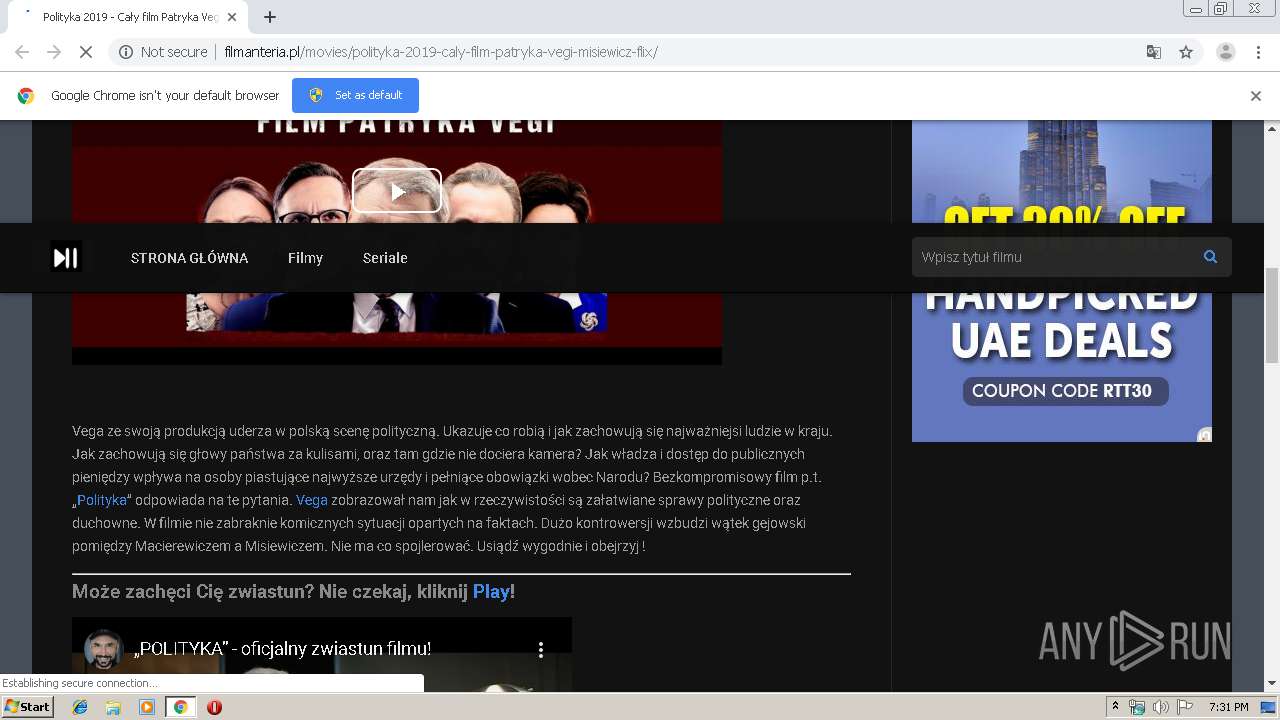
Task: Open the Chrome three-dot menu
Action: pyautogui.click(x=1259, y=52)
